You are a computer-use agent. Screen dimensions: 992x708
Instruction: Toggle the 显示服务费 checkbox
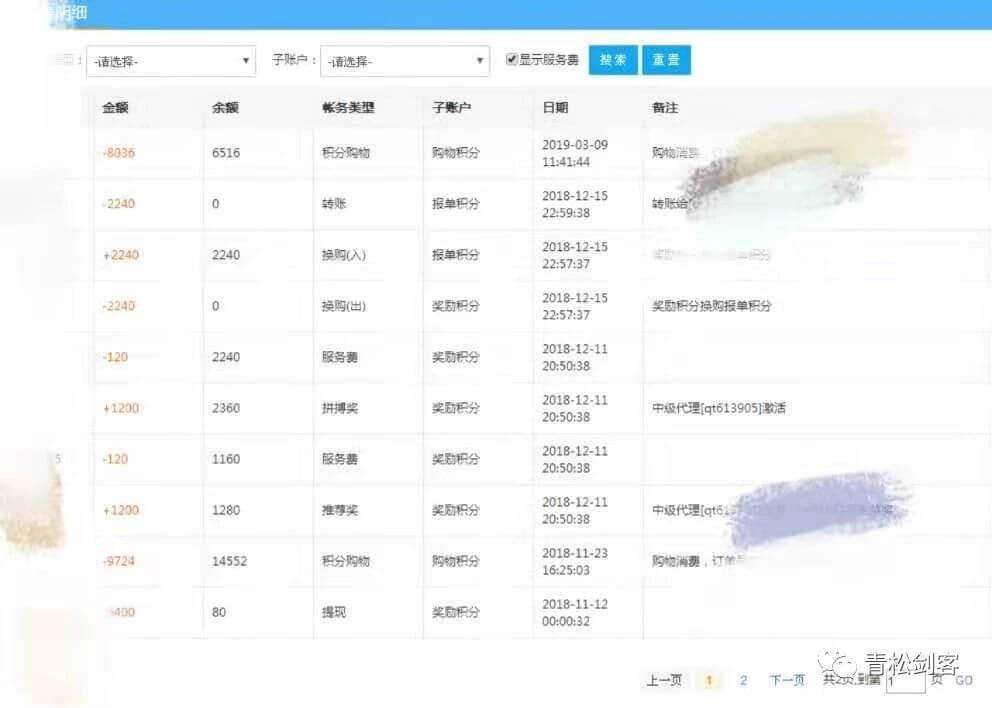(512, 60)
